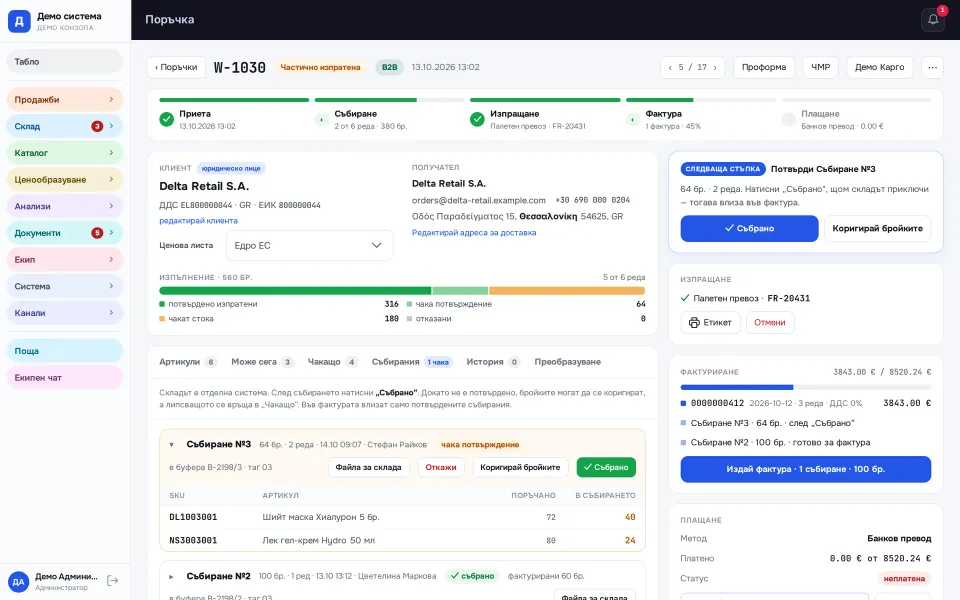Expand the Ценообразуване sidebar section
The image size is (960, 600).
click(65, 179)
